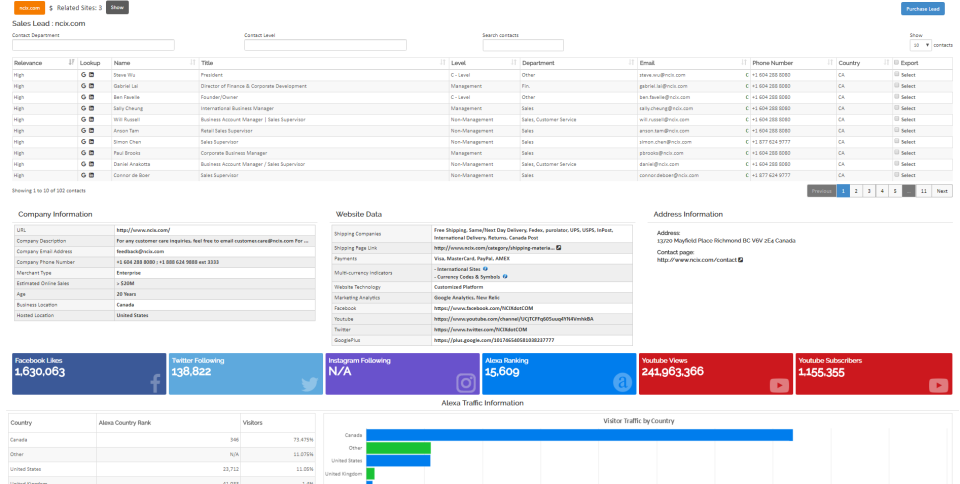Click the Alexa logo on Ranking card
960x484 pixels.
[623, 383]
